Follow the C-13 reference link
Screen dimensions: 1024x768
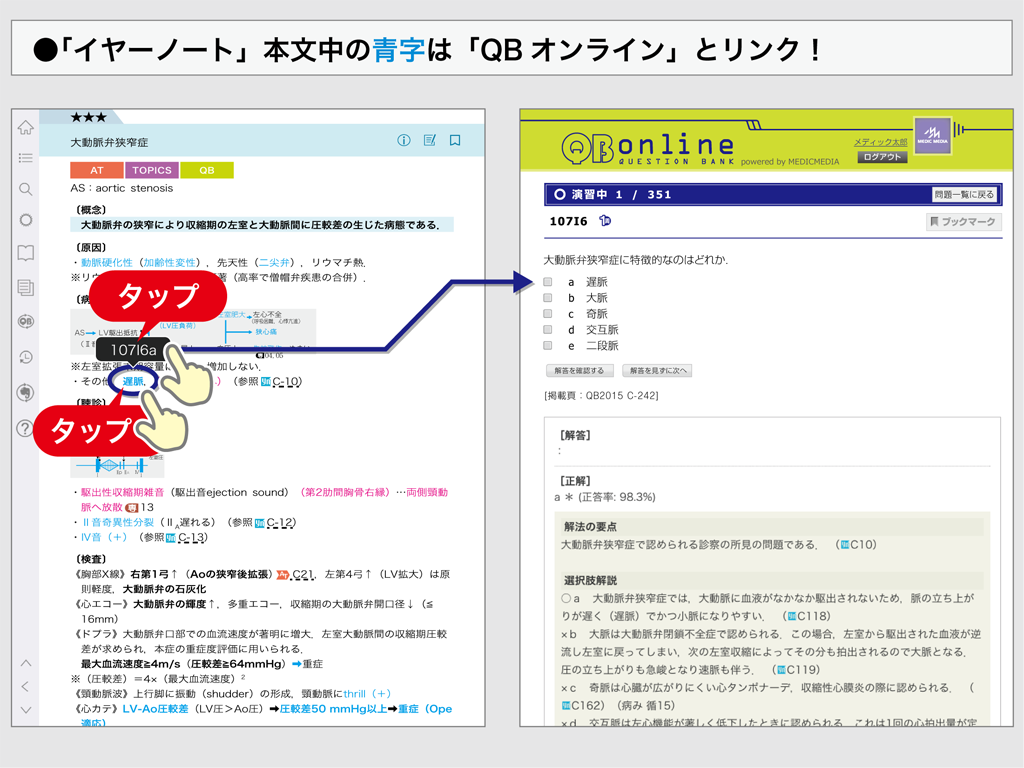192,537
